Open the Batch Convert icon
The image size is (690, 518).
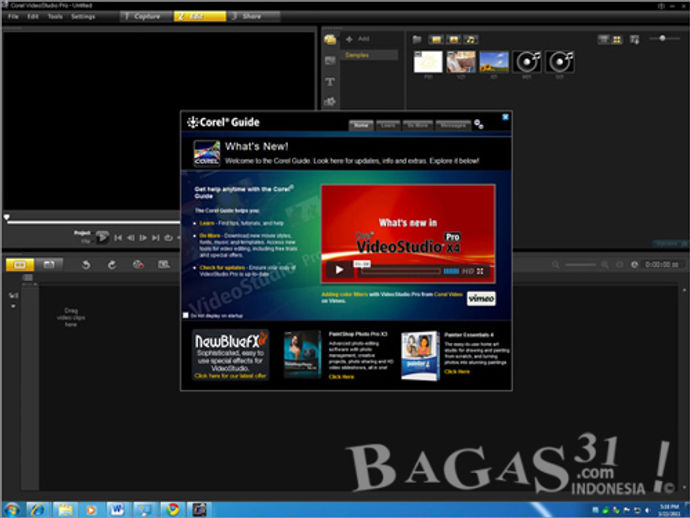click(x=164, y=265)
